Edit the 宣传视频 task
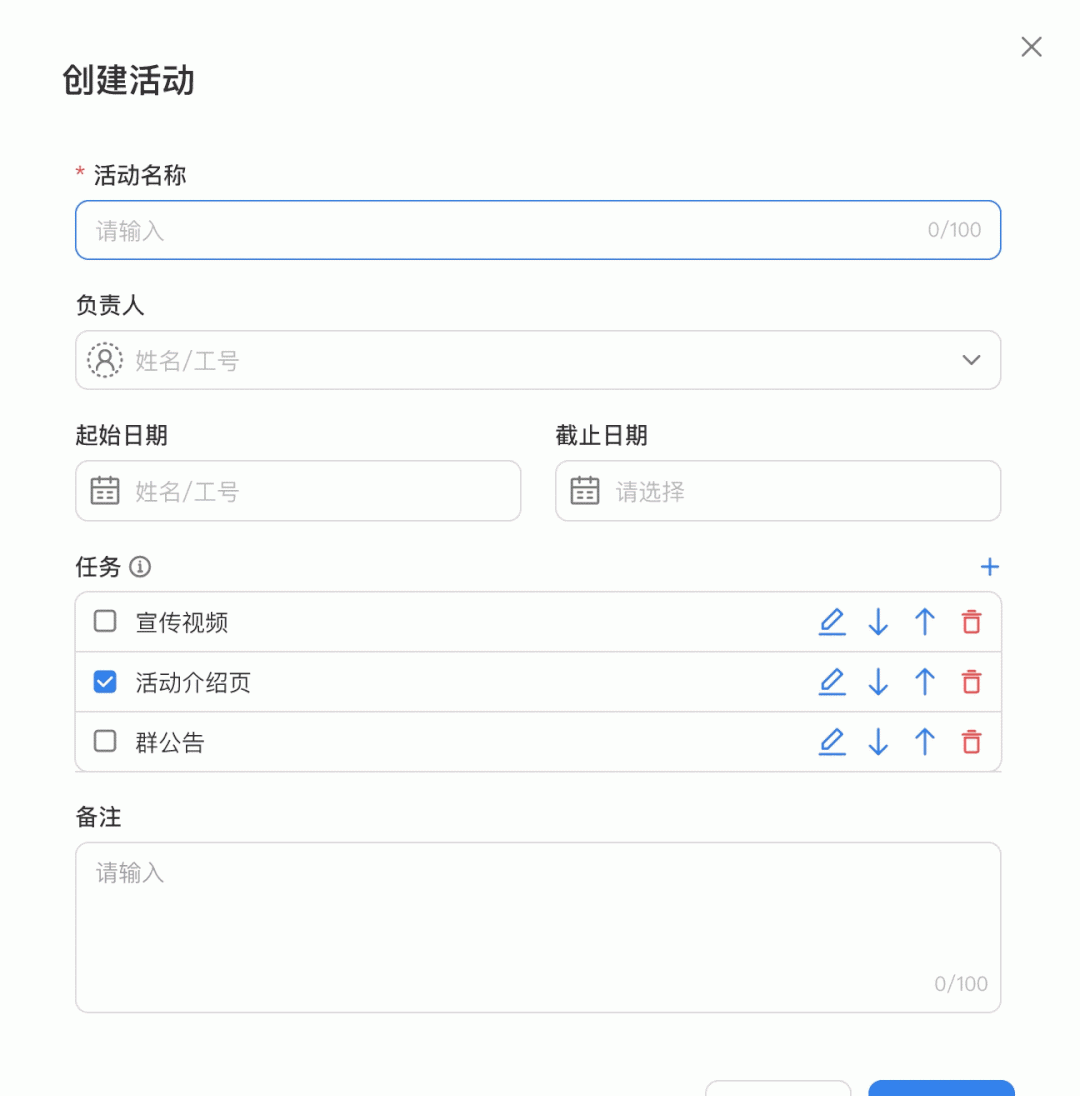The height and width of the screenshot is (1096, 1080). [832, 622]
